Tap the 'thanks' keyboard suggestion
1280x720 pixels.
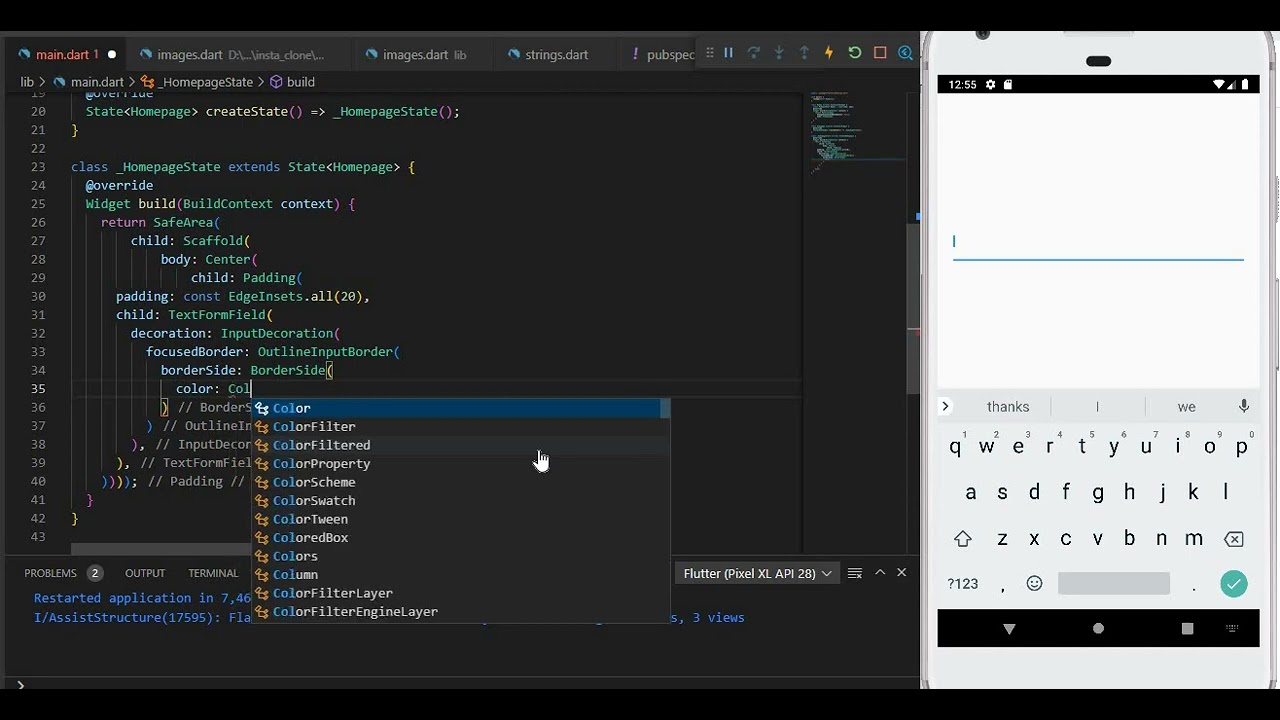pos(1008,407)
